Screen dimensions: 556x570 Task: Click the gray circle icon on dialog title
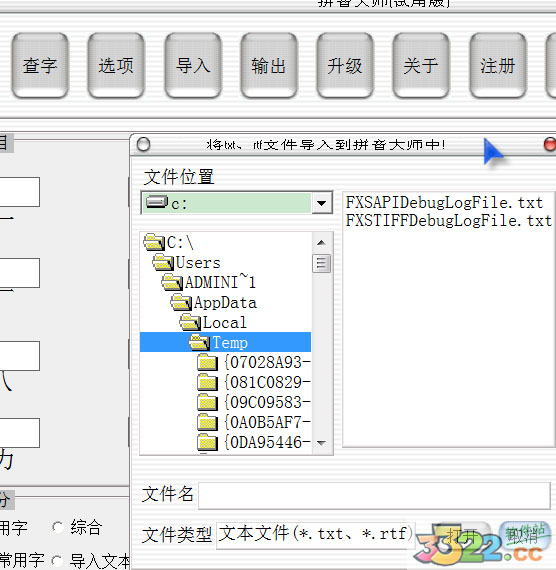point(143,145)
